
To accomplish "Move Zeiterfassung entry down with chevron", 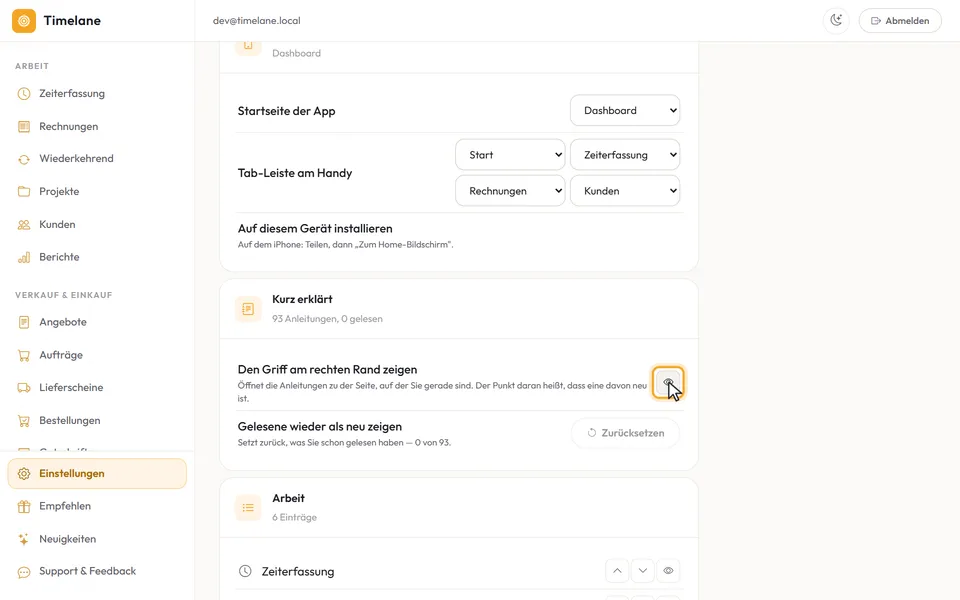I will click(642, 571).
